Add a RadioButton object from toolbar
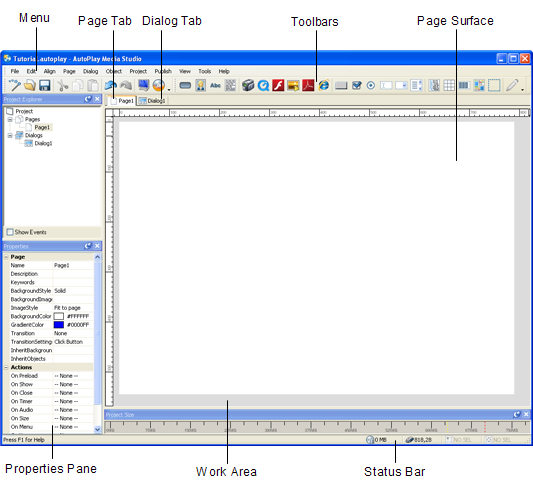 pos(371,85)
